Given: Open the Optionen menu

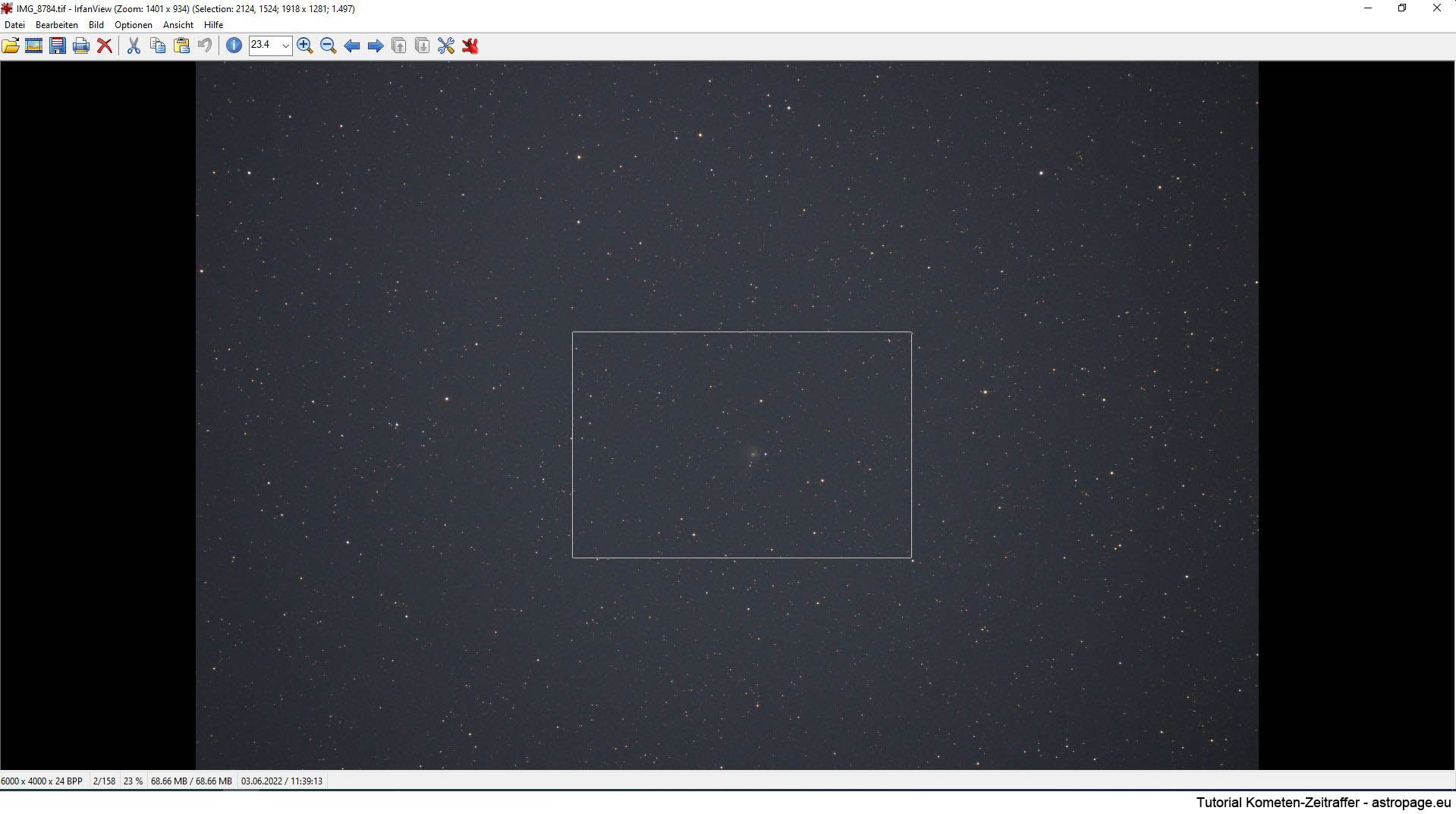Looking at the screenshot, I should point(134,25).
